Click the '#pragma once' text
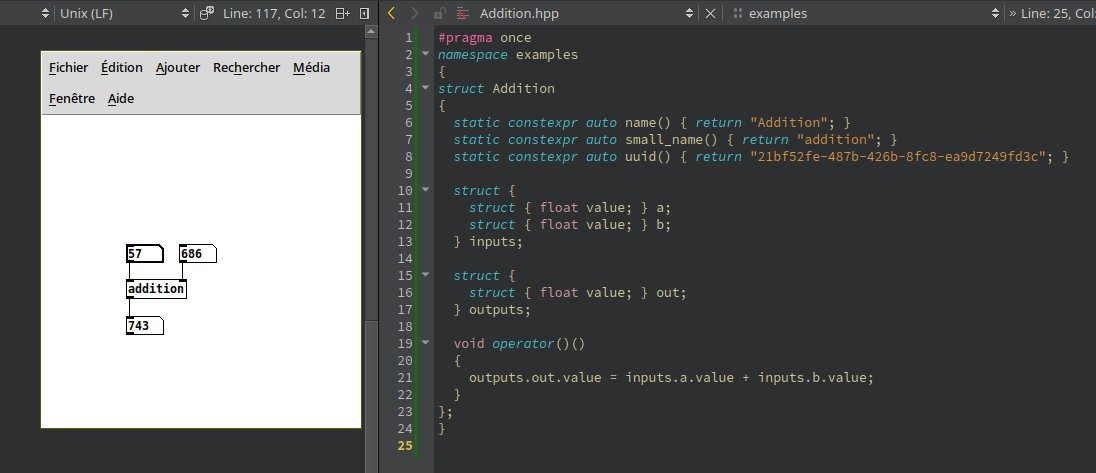This screenshot has width=1096, height=473. tap(484, 37)
